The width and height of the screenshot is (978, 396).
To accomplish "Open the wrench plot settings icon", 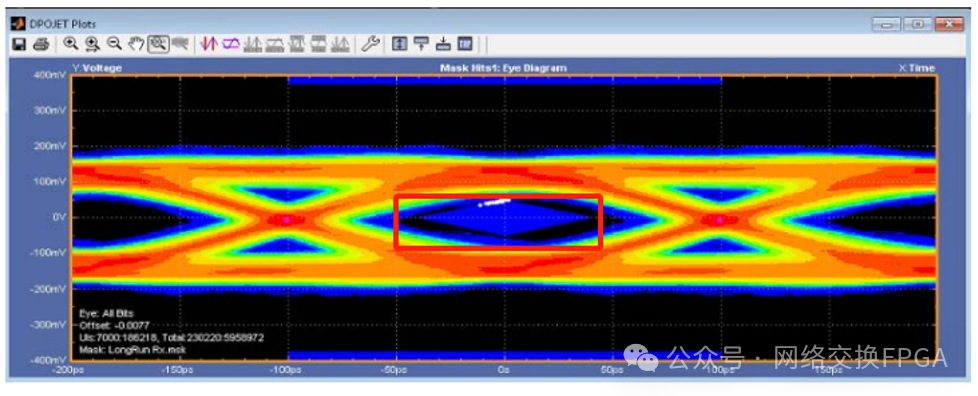I will [370, 44].
